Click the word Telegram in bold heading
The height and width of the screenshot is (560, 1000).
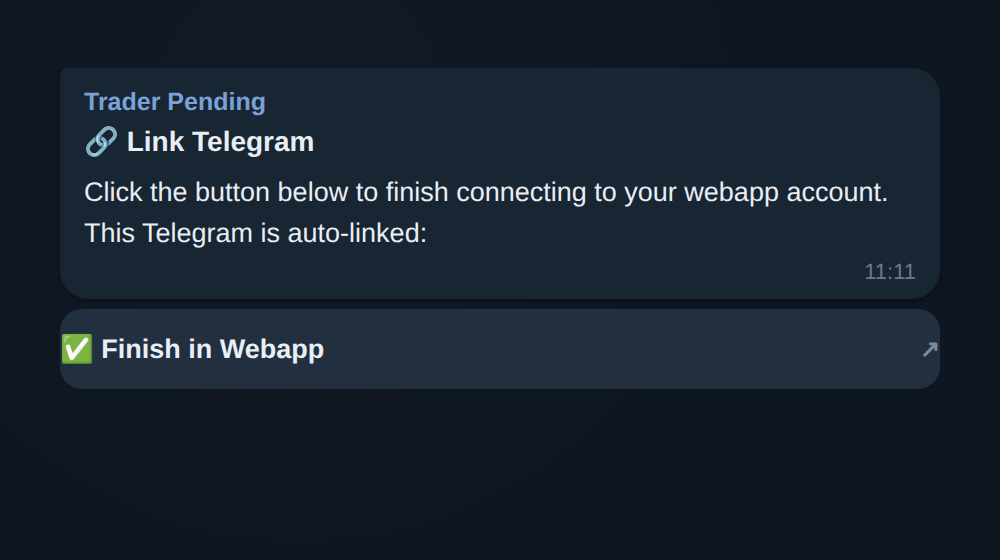click(x=253, y=142)
